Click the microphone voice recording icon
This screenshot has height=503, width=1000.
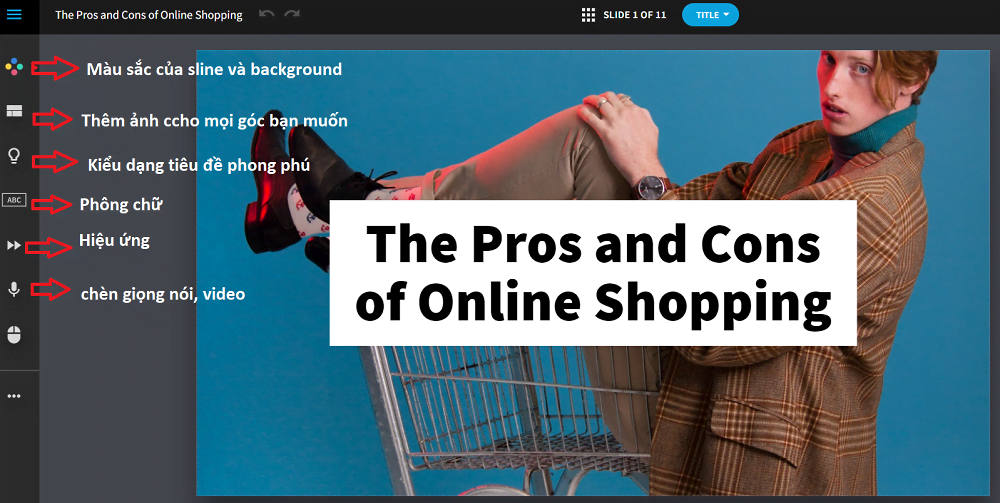coord(14,289)
